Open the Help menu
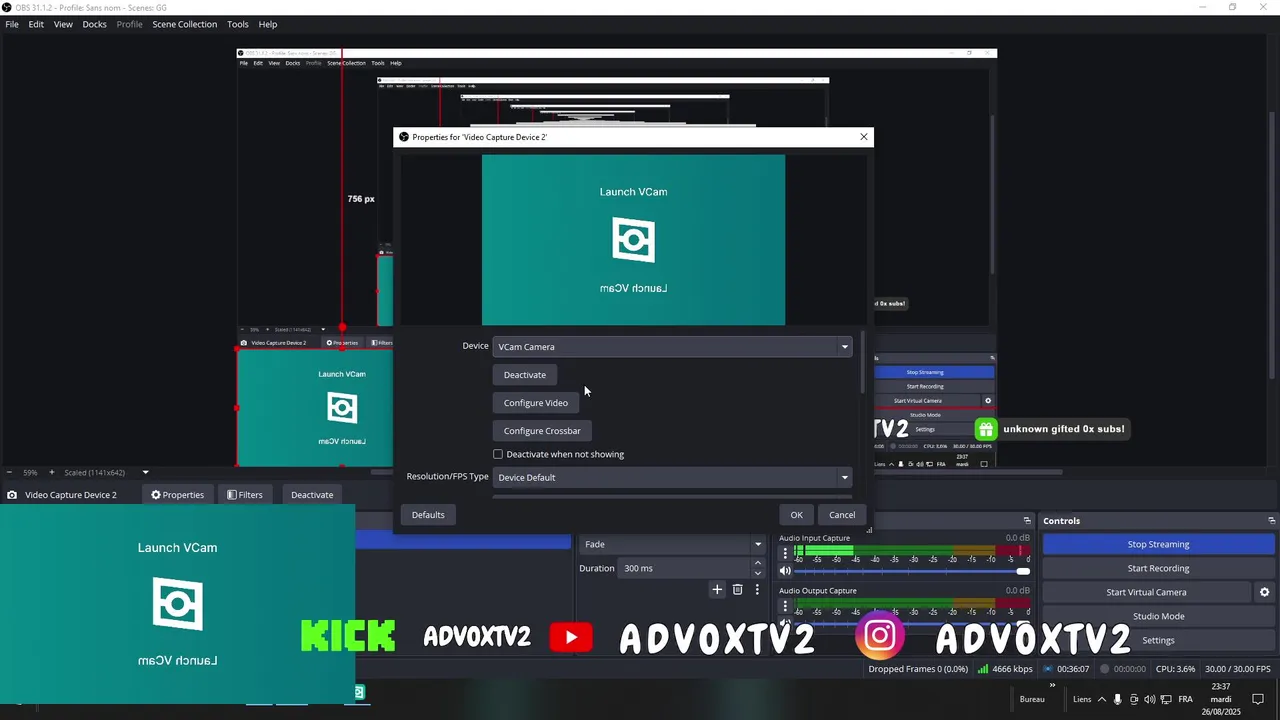Viewport: 1280px width, 720px height. (268, 24)
